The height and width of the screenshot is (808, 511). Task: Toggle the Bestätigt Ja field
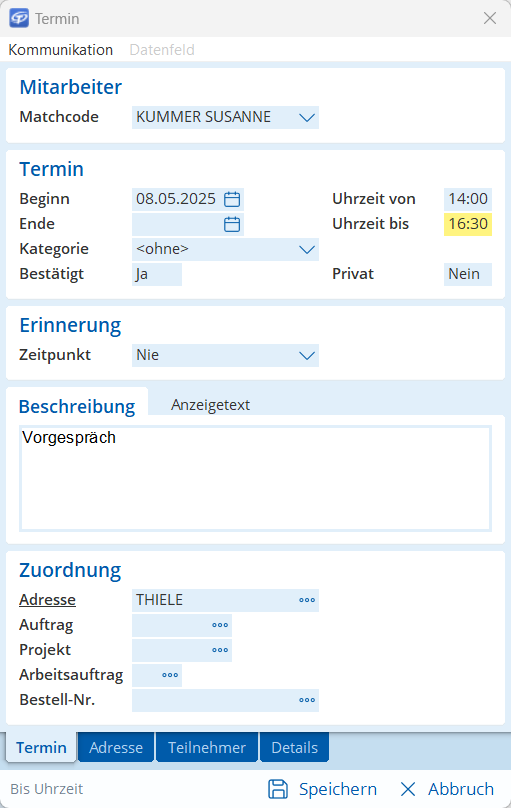[157, 274]
